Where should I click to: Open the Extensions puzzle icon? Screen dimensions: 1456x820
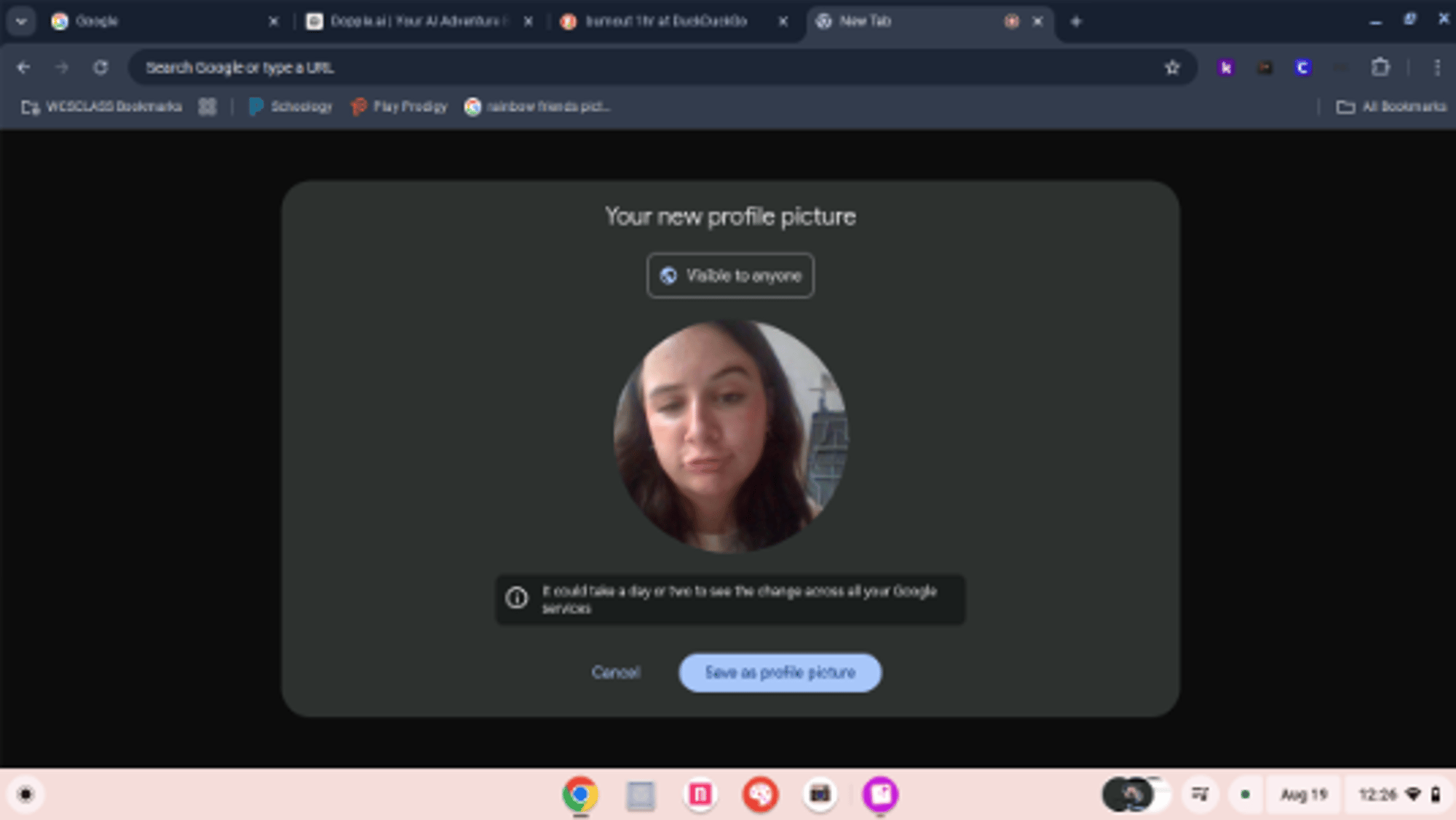pyautogui.click(x=1380, y=68)
